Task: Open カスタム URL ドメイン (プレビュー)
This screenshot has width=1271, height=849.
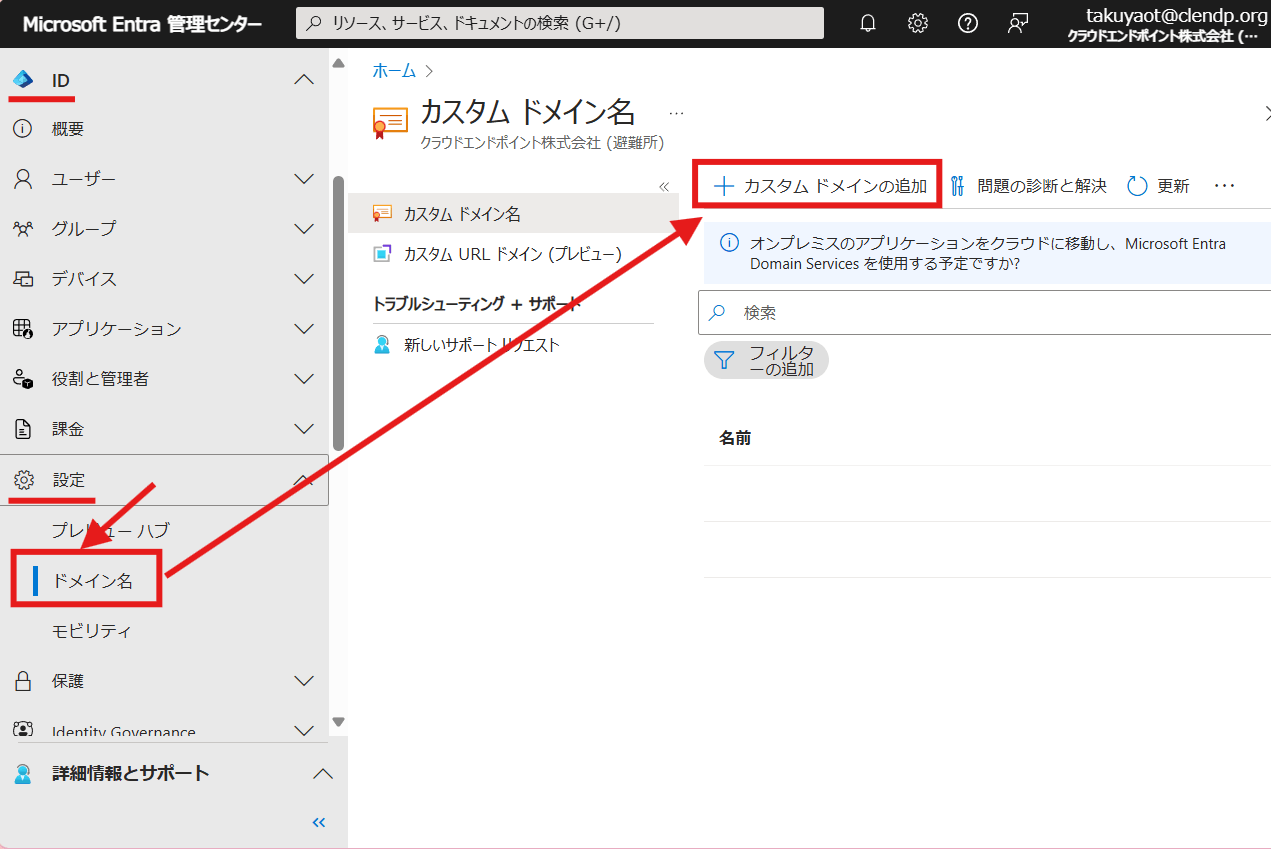Action: point(513,254)
